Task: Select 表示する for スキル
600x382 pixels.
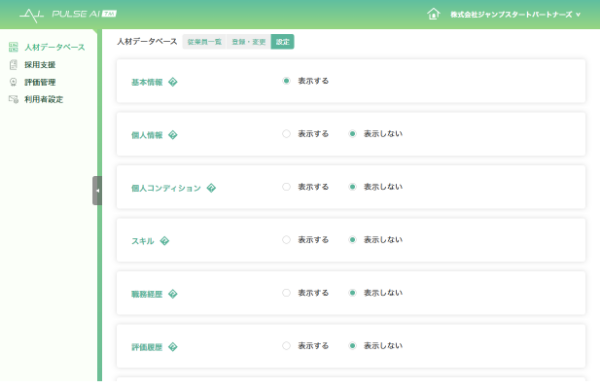Action: coord(286,240)
